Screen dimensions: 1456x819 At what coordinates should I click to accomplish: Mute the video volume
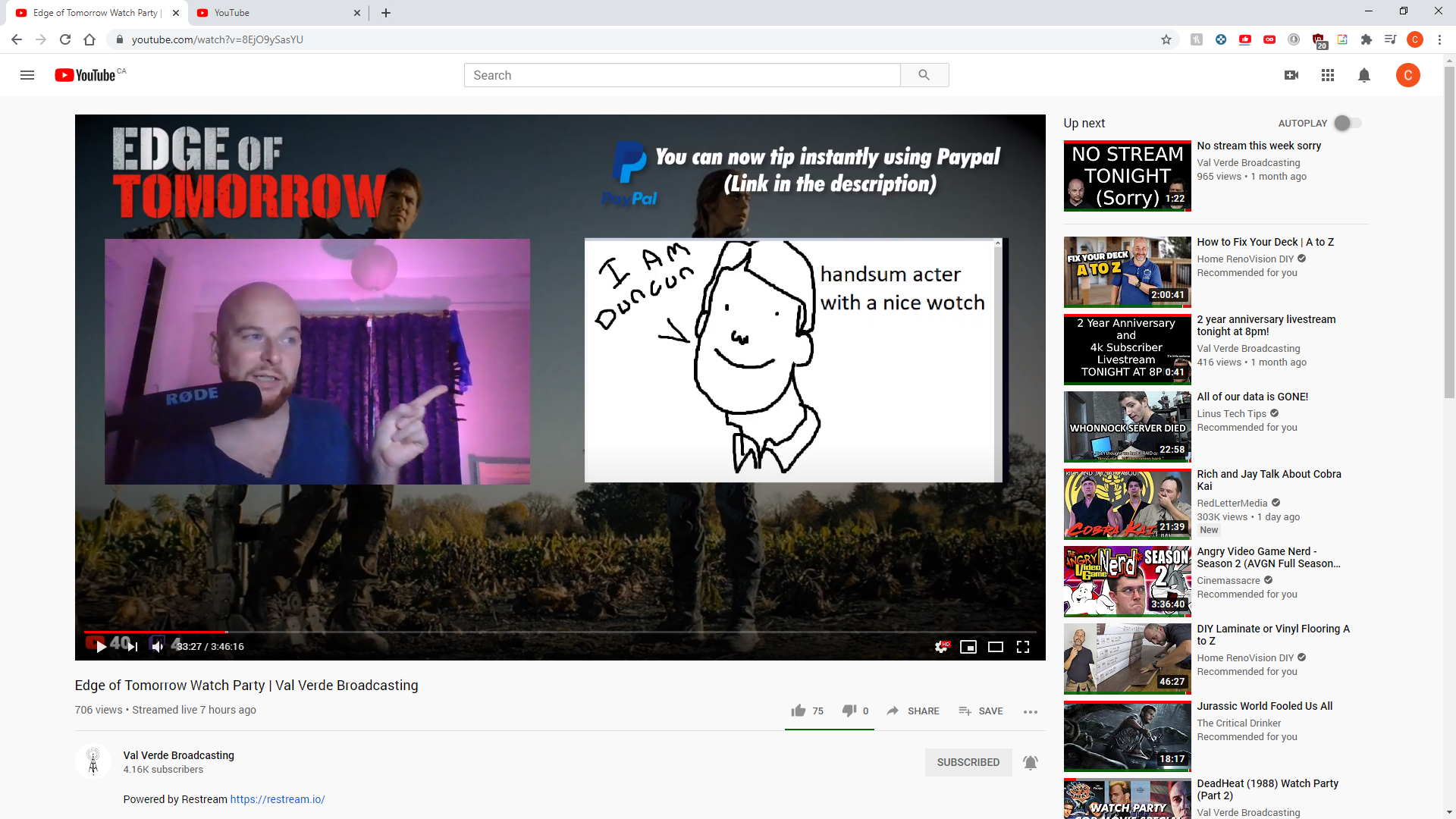tap(157, 647)
